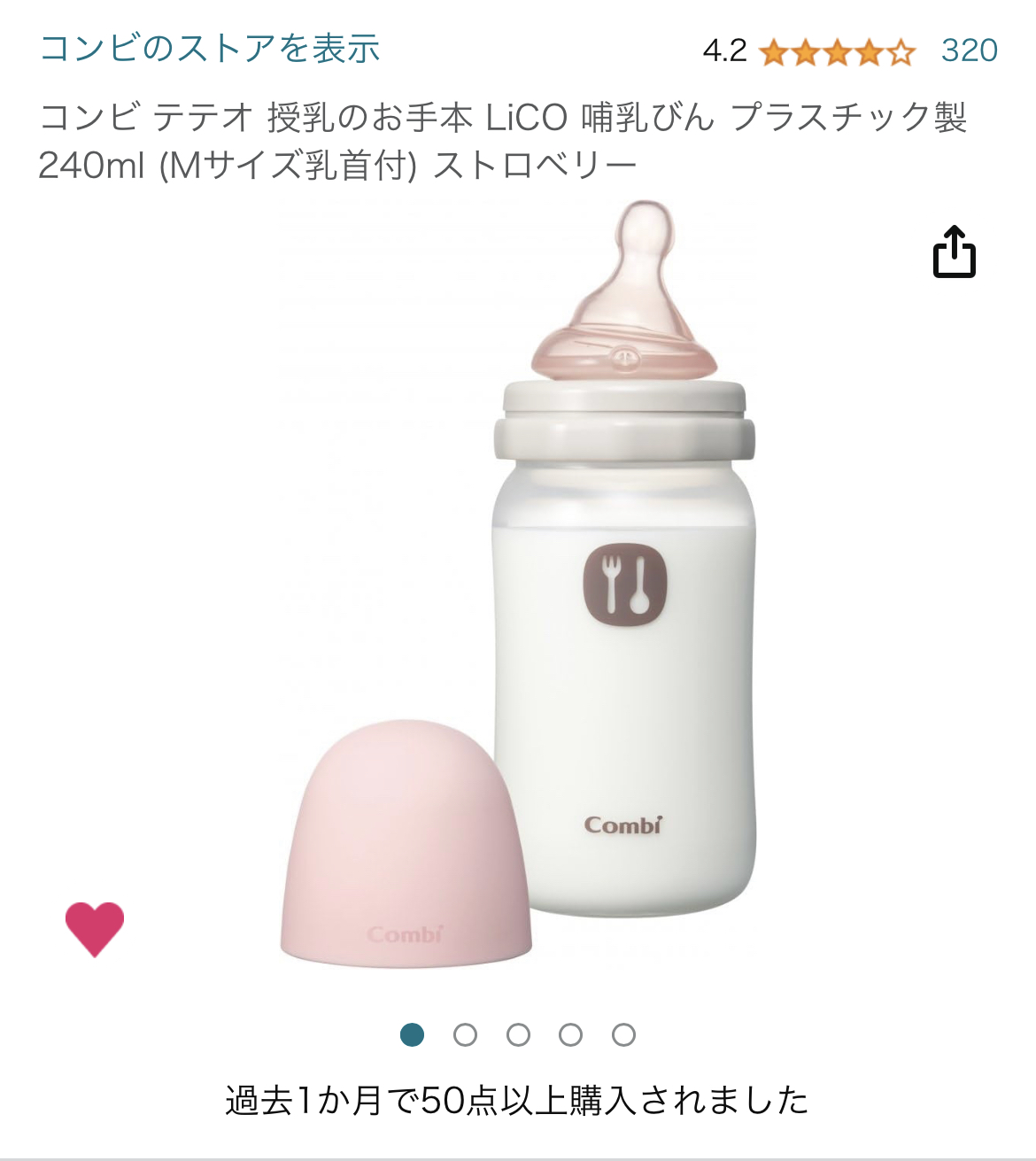The image size is (1036, 1161).
Task: Select the second image carousel dot
Action: (x=465, y=1034)
